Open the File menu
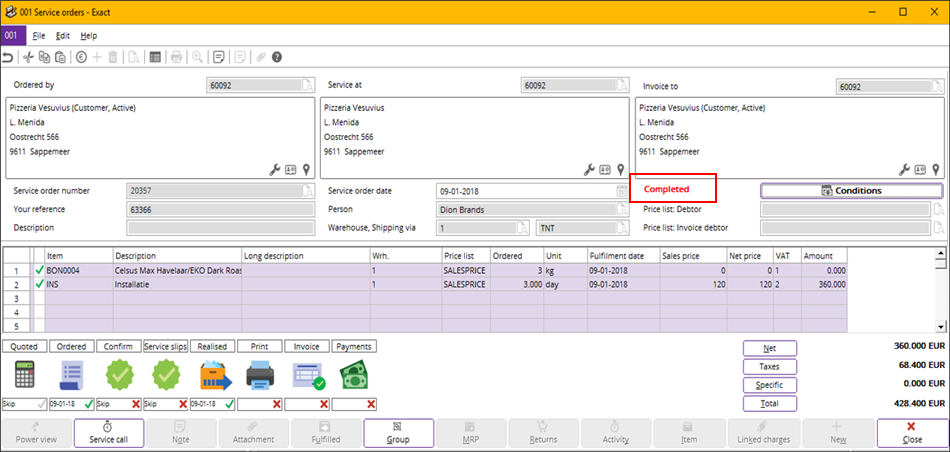 click(39, 36)
